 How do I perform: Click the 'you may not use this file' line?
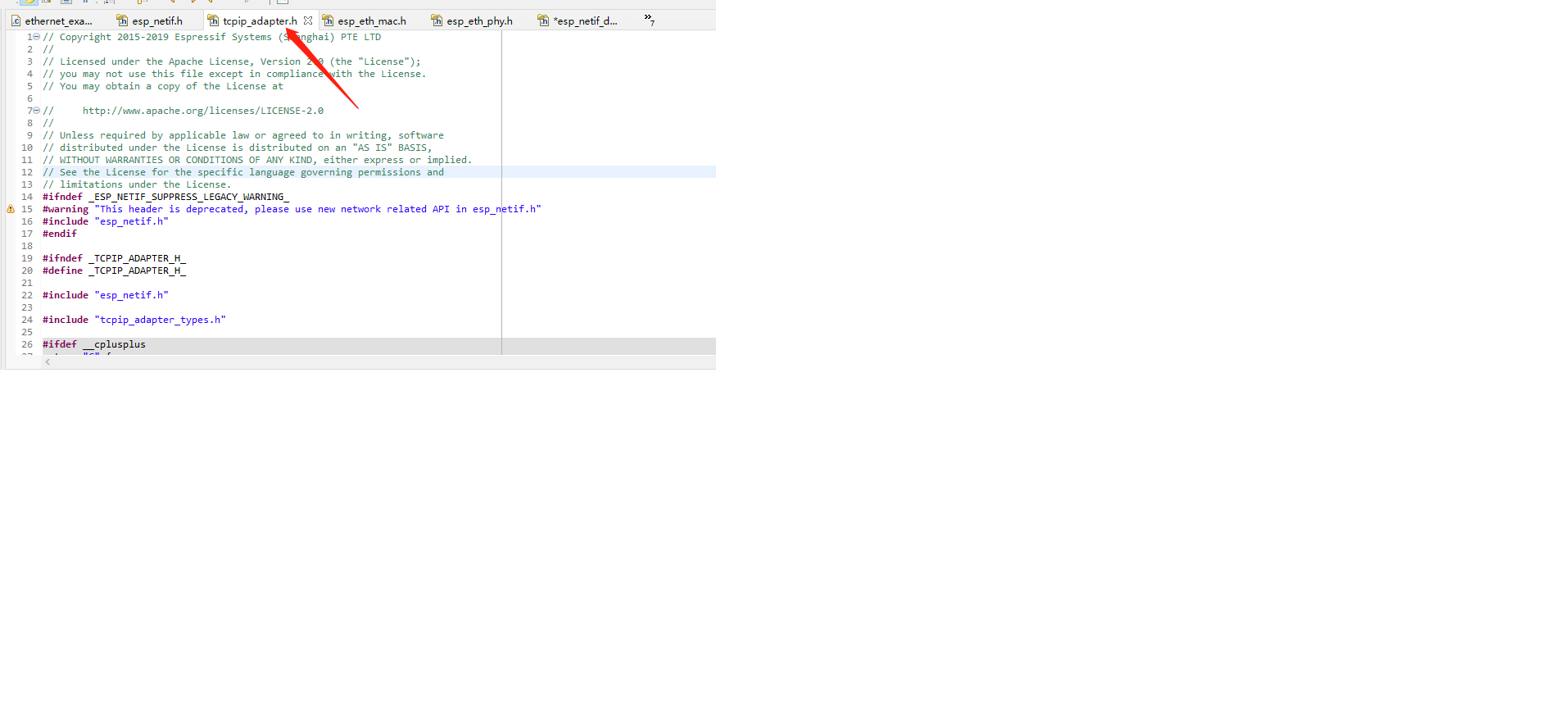tap(234, 74)
